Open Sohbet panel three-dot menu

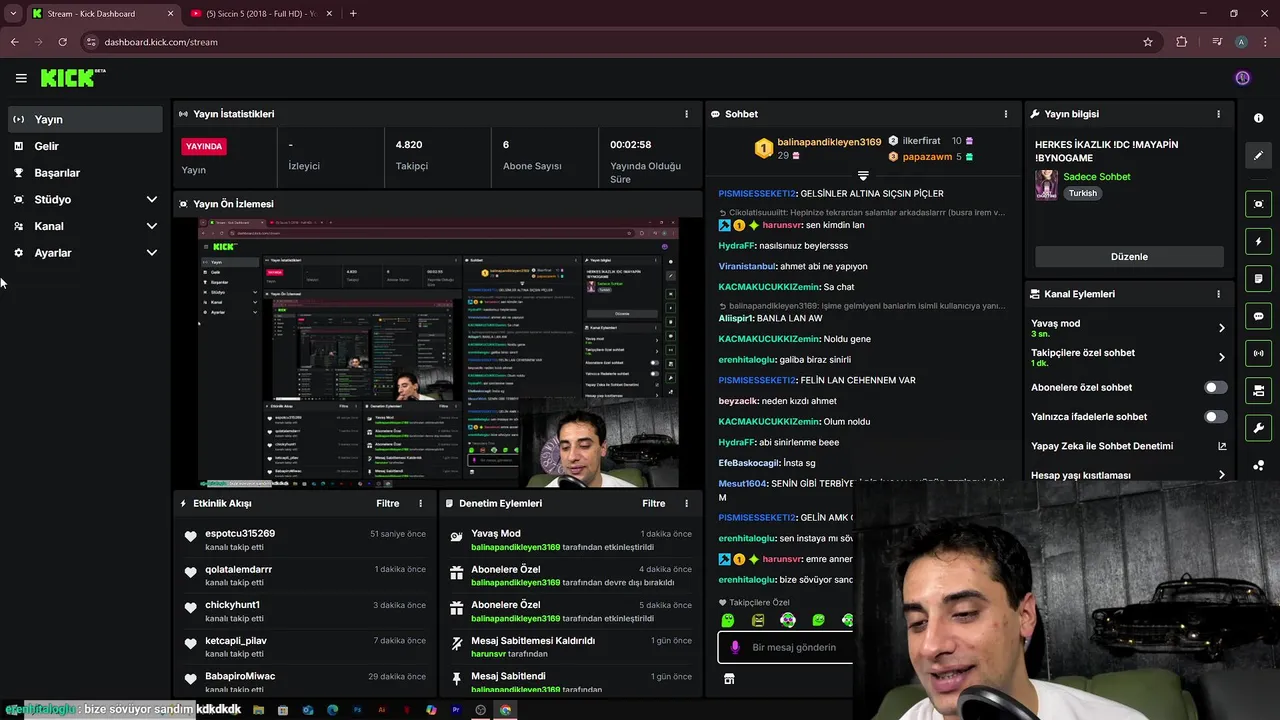pos(1006,114)
